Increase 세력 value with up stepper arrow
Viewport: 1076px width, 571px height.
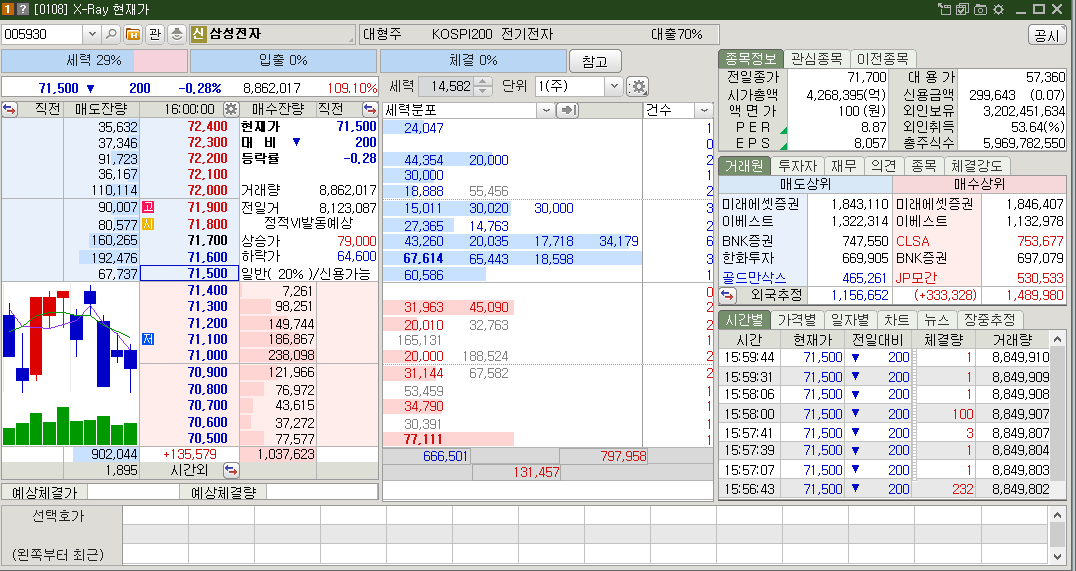click(483, 82)
